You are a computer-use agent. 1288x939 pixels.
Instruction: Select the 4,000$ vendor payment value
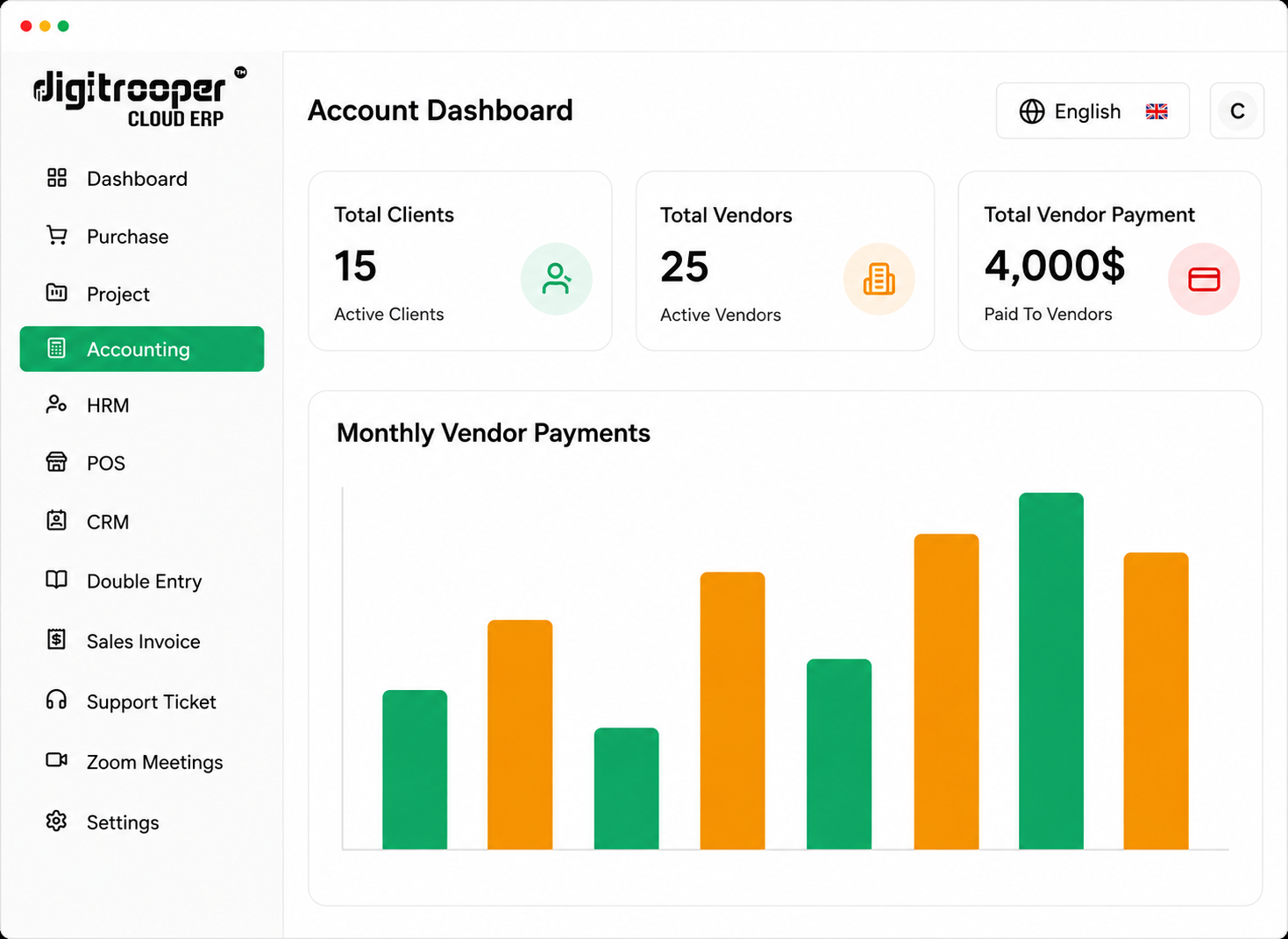coord(1054,266)
